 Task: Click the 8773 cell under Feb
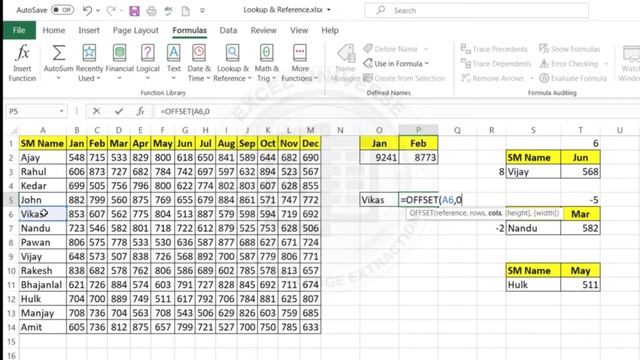tap(418, 158)
